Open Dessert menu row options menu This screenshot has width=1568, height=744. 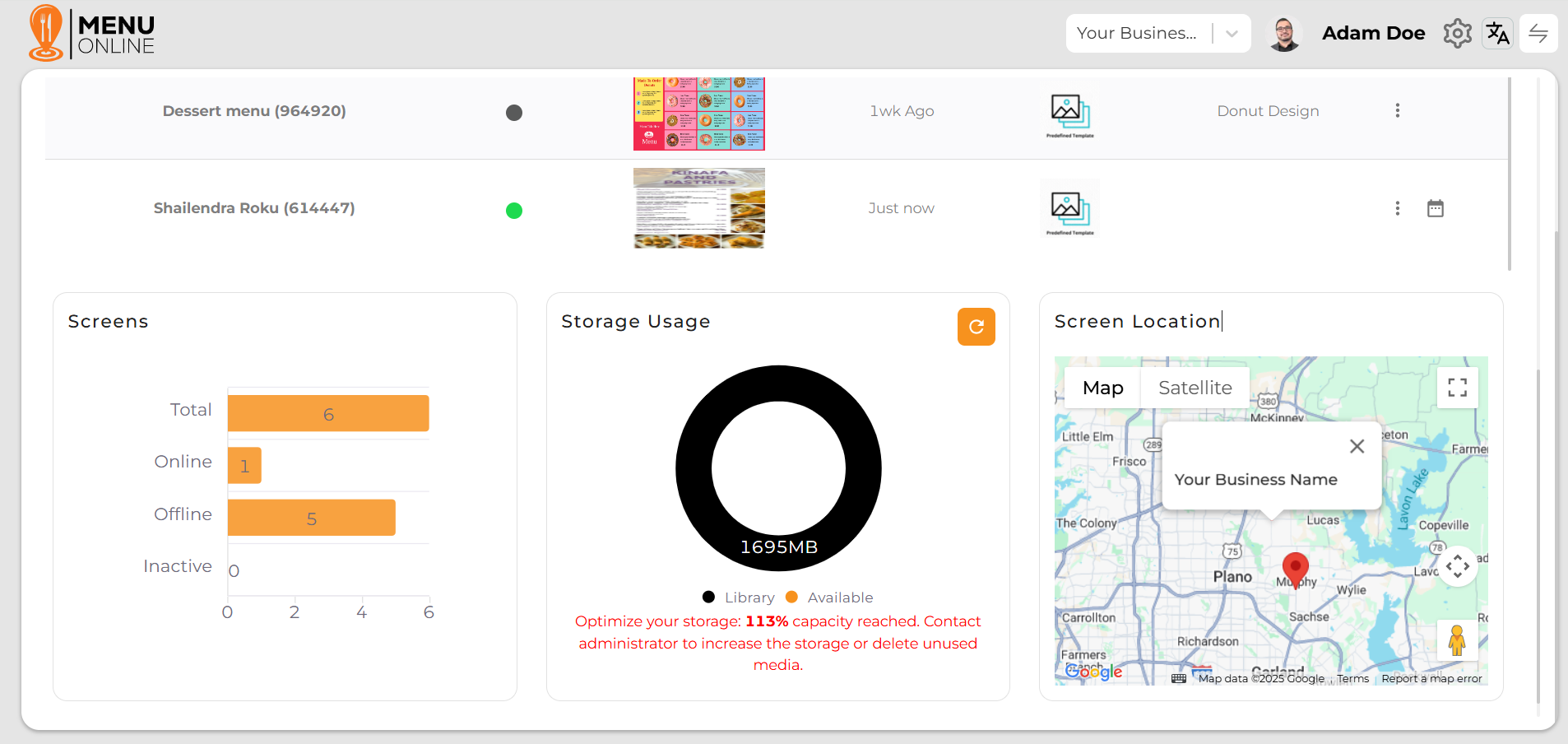[1397, 111]
